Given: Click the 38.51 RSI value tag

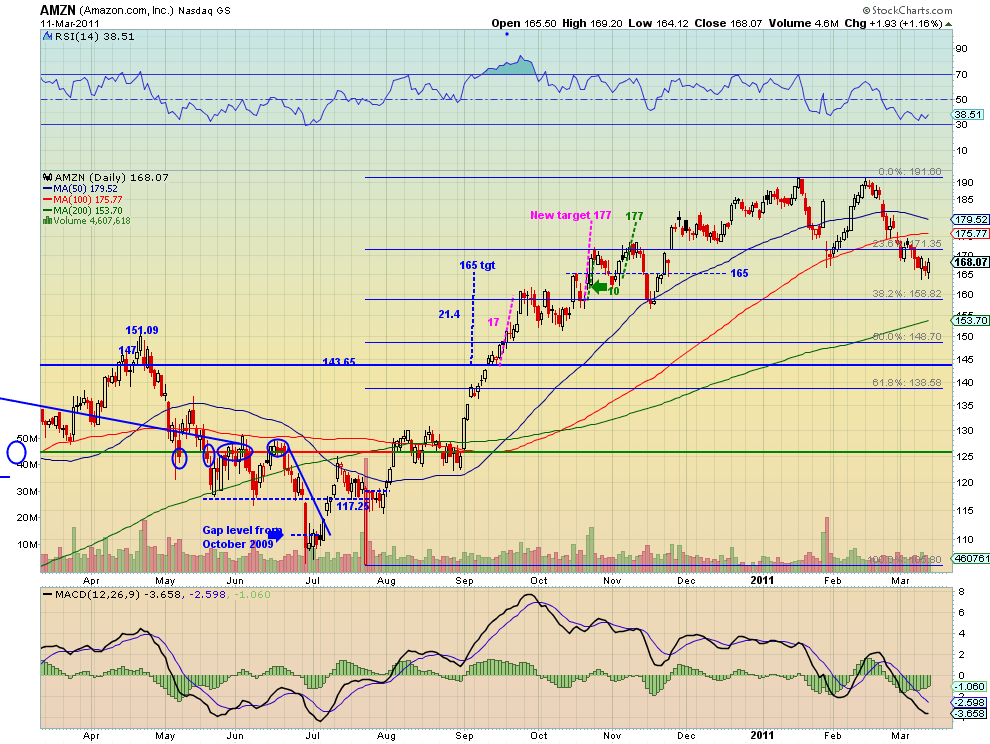Looking at the screenshot, I should (967, 114).
